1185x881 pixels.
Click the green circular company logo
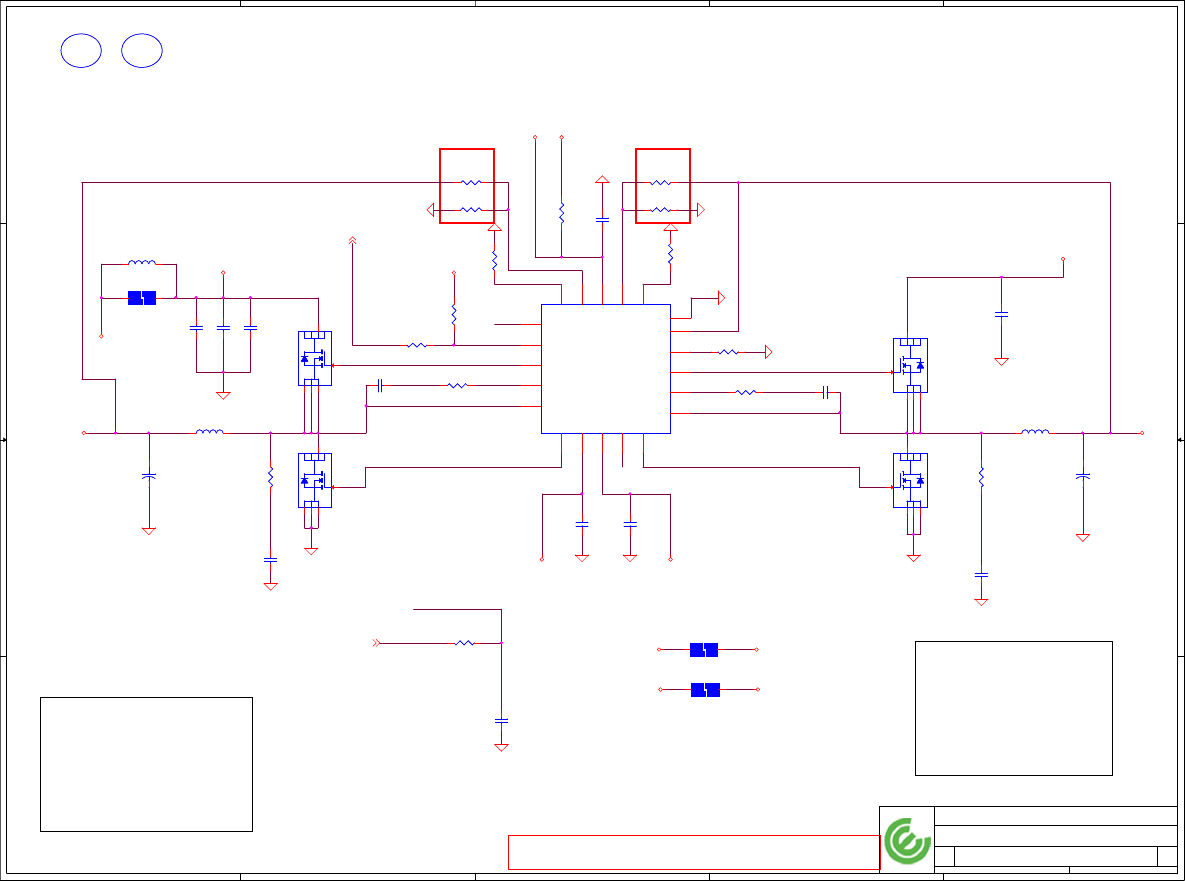907,840
